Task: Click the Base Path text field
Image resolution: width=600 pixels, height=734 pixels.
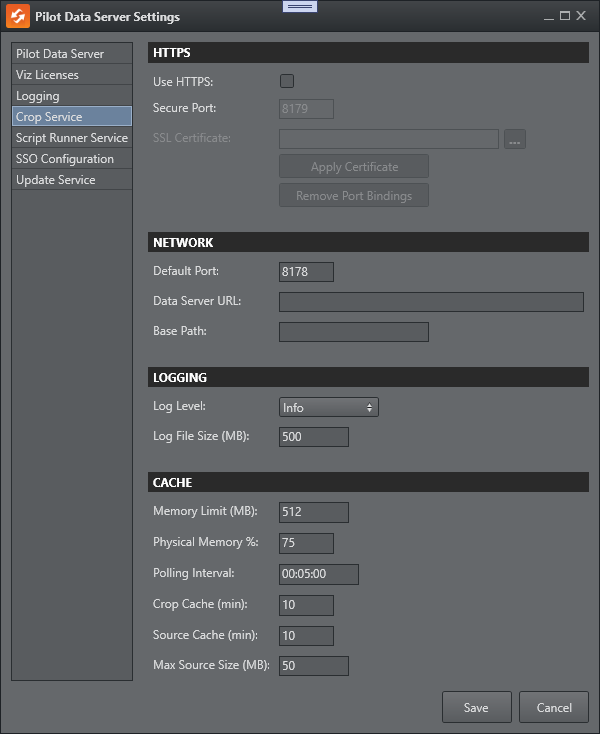Action: point(353,332)
